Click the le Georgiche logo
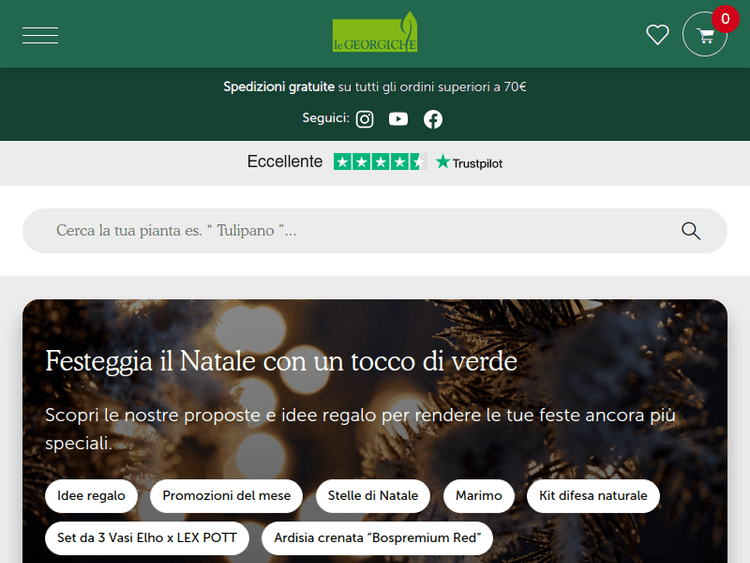750x563 pixels. point(375,34)
